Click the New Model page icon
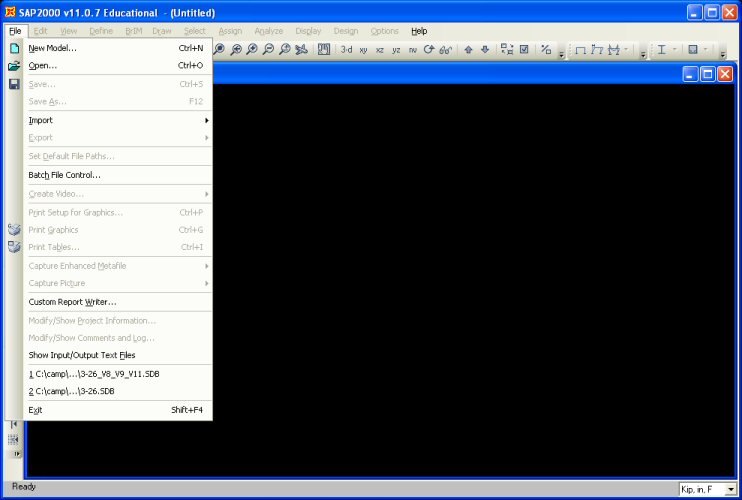The height and width of the screenshot is (500, 742). click(x=15, y=48)
